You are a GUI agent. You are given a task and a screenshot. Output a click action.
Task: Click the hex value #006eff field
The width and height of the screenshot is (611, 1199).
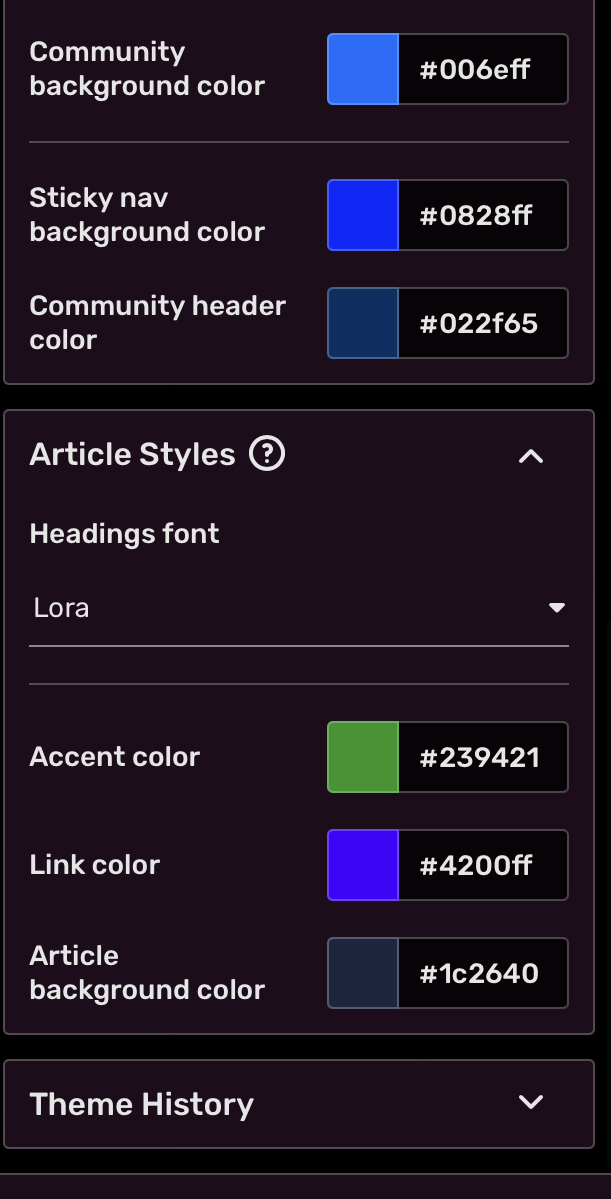[484, 68]
